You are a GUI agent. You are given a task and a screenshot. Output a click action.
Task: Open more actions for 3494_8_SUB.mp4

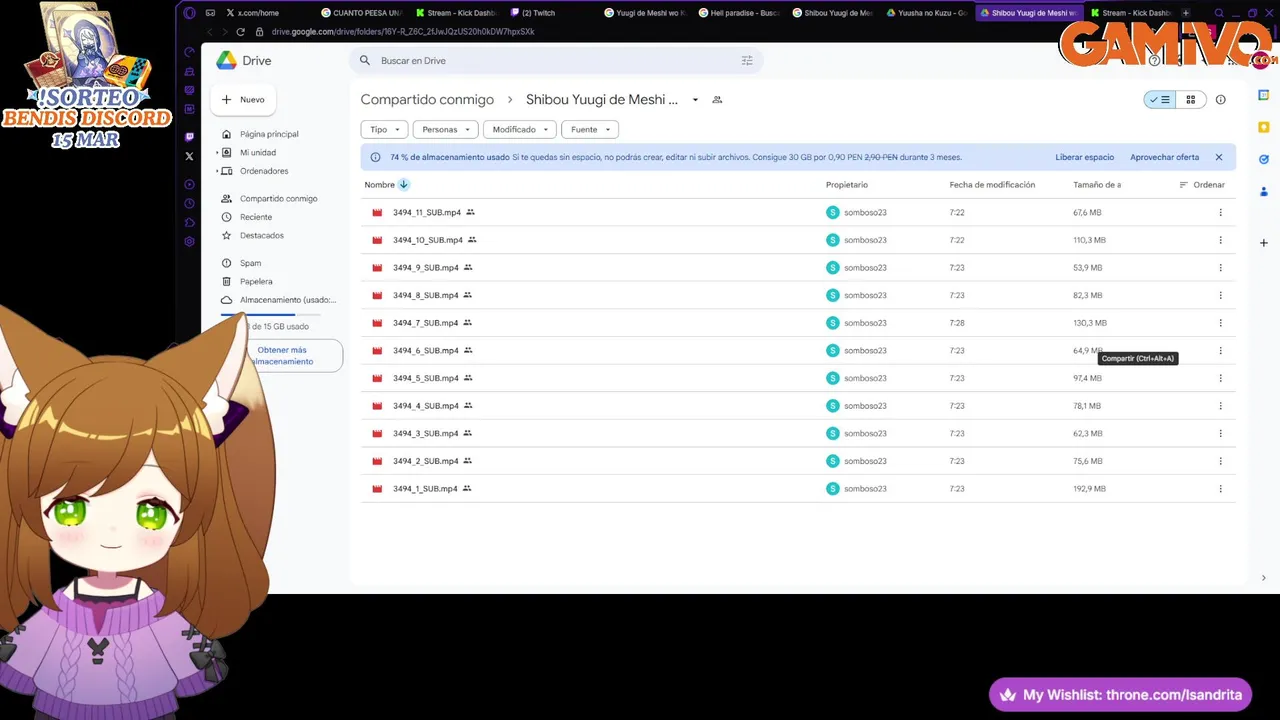[1220, 295]
